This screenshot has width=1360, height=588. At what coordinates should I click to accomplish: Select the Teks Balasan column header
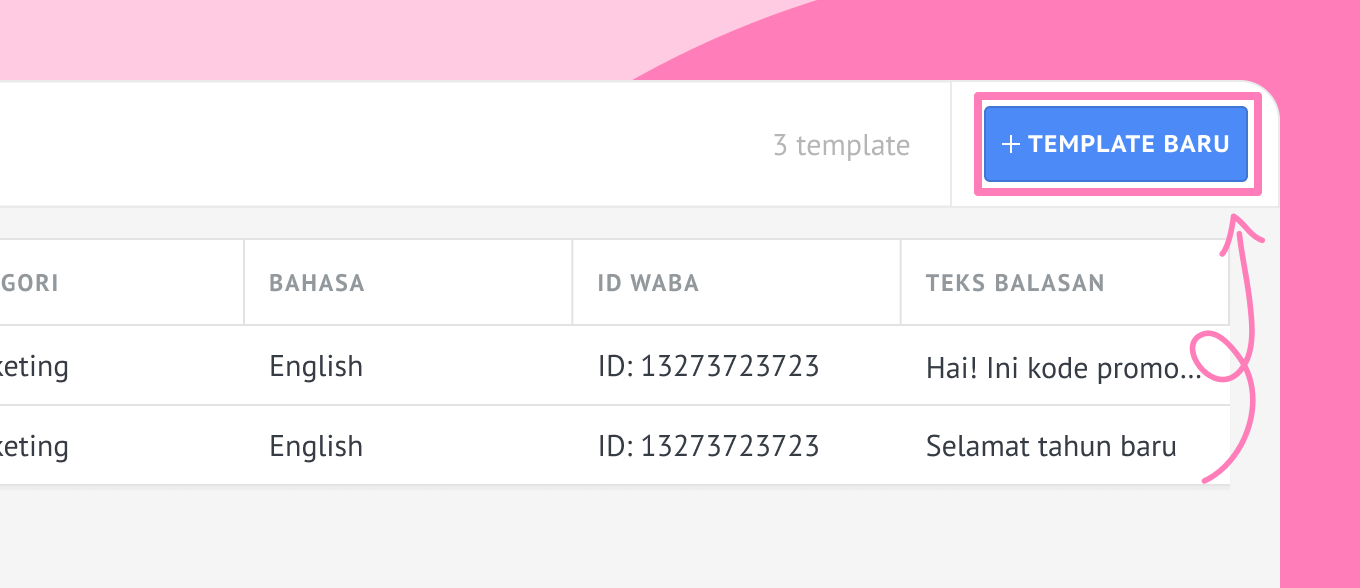tap(1015, 283)
